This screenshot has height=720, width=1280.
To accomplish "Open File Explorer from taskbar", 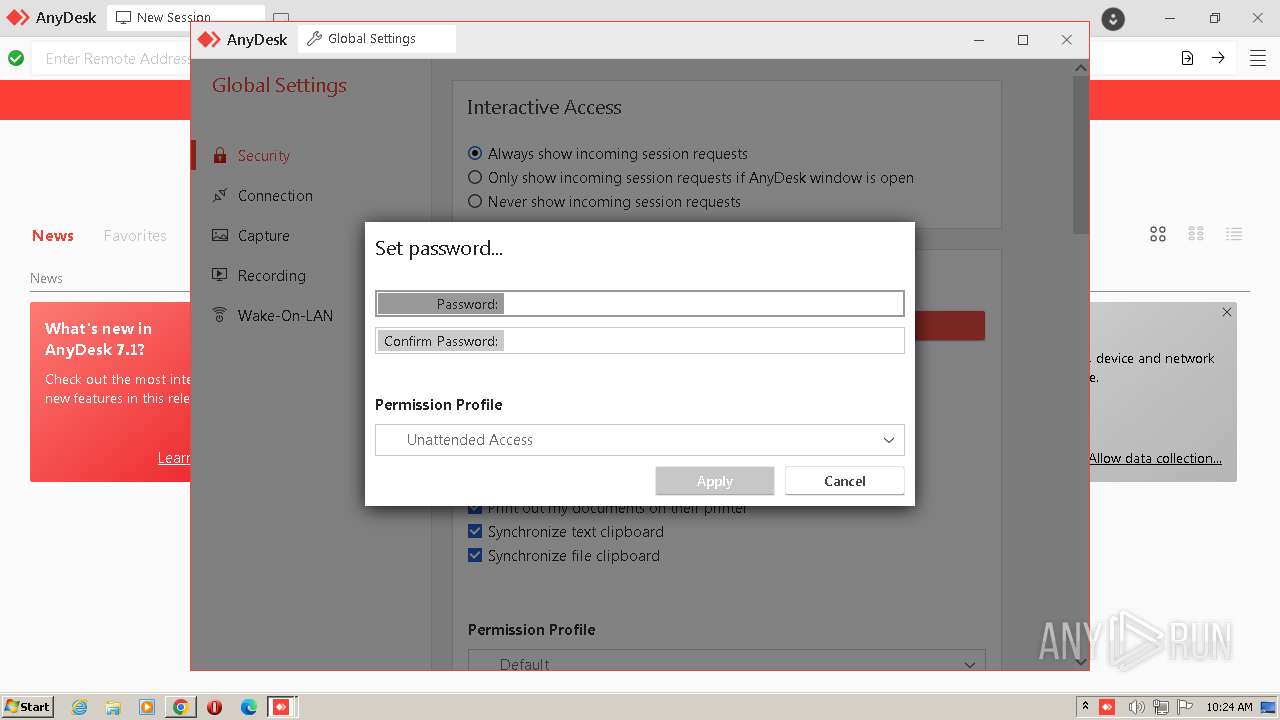I will (113, 707).
